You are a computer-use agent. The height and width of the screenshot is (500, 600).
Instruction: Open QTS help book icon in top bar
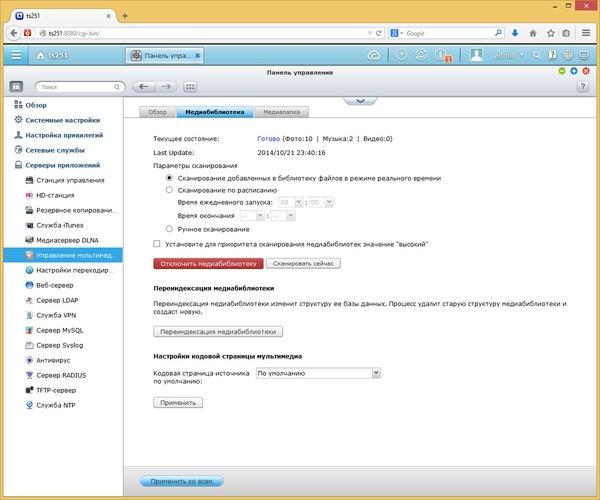click(552, 55)
